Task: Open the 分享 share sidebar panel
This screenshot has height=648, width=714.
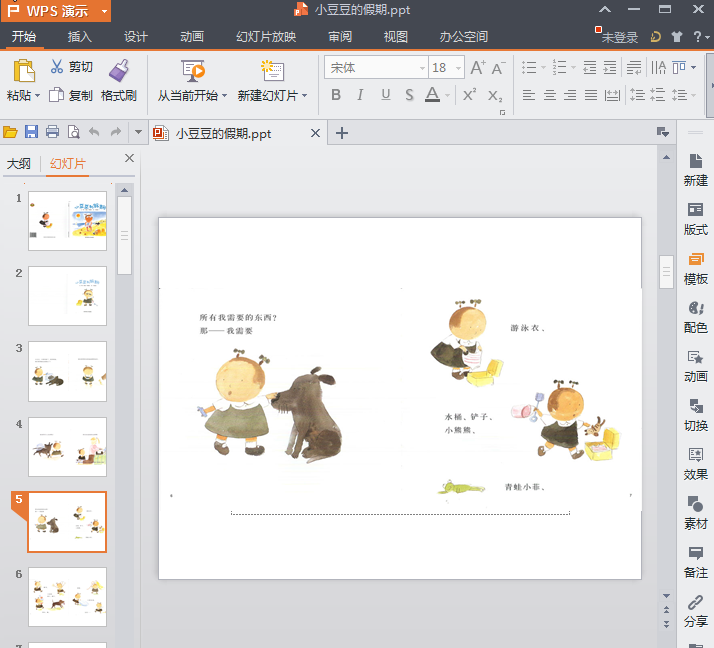Action: tap(695, 611)
